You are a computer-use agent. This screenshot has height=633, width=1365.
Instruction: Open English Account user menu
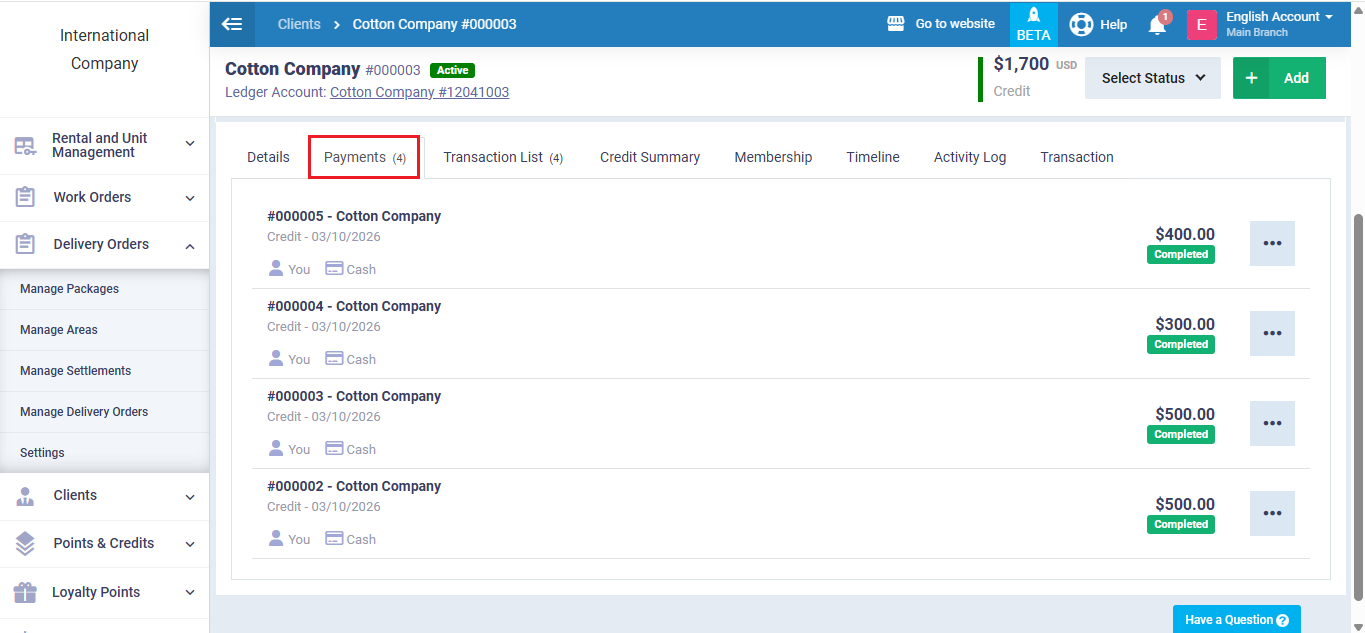click(x=1278, y=24)
